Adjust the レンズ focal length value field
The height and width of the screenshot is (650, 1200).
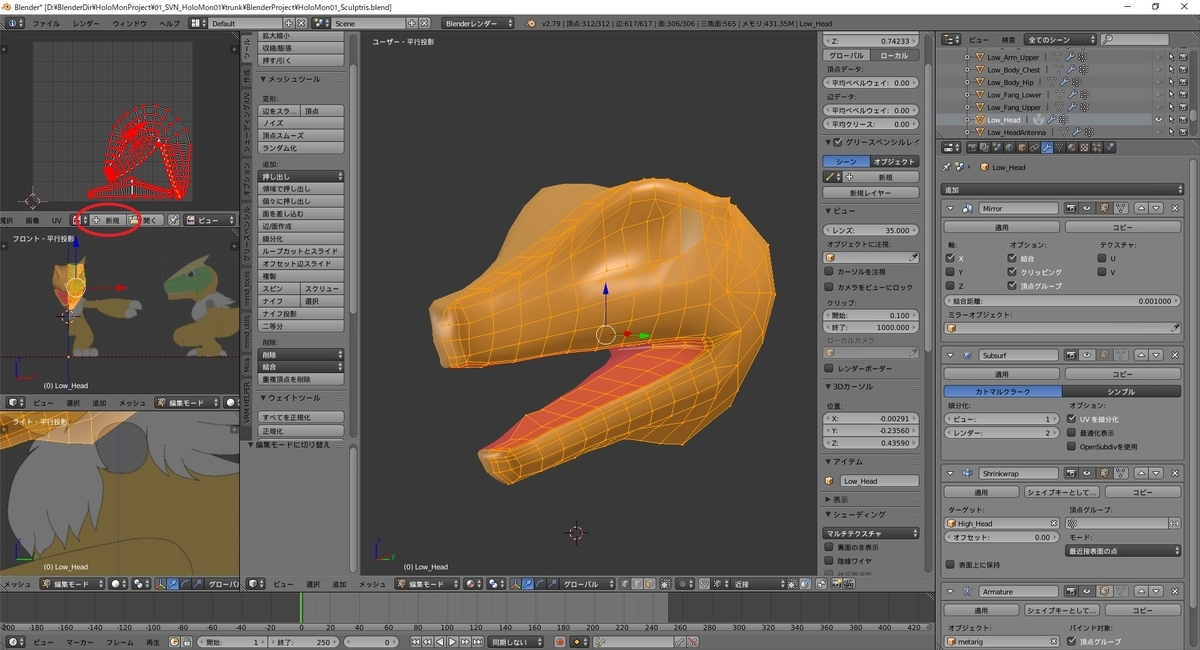click(x=870, y=230)
